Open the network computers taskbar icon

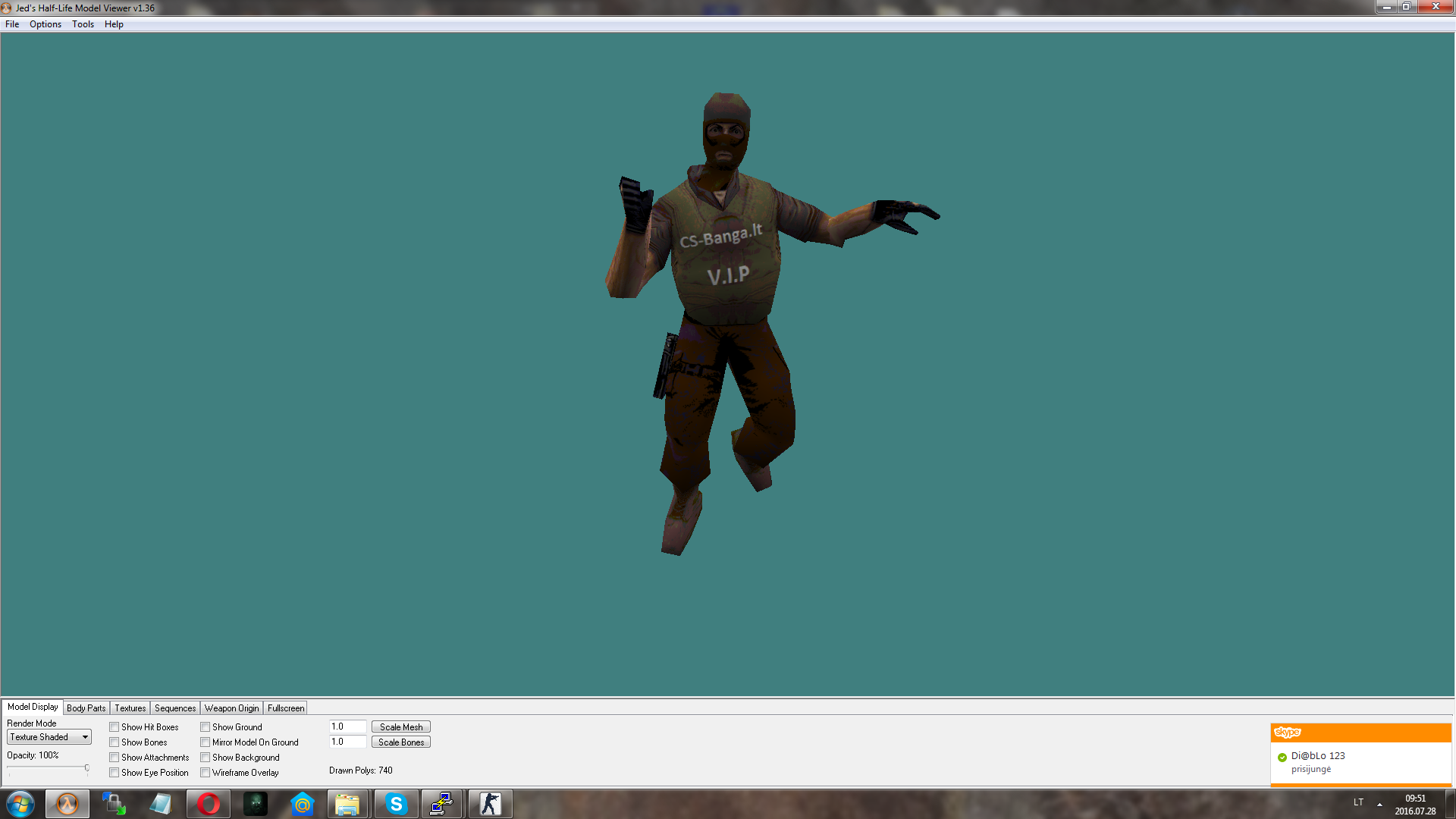441,804
